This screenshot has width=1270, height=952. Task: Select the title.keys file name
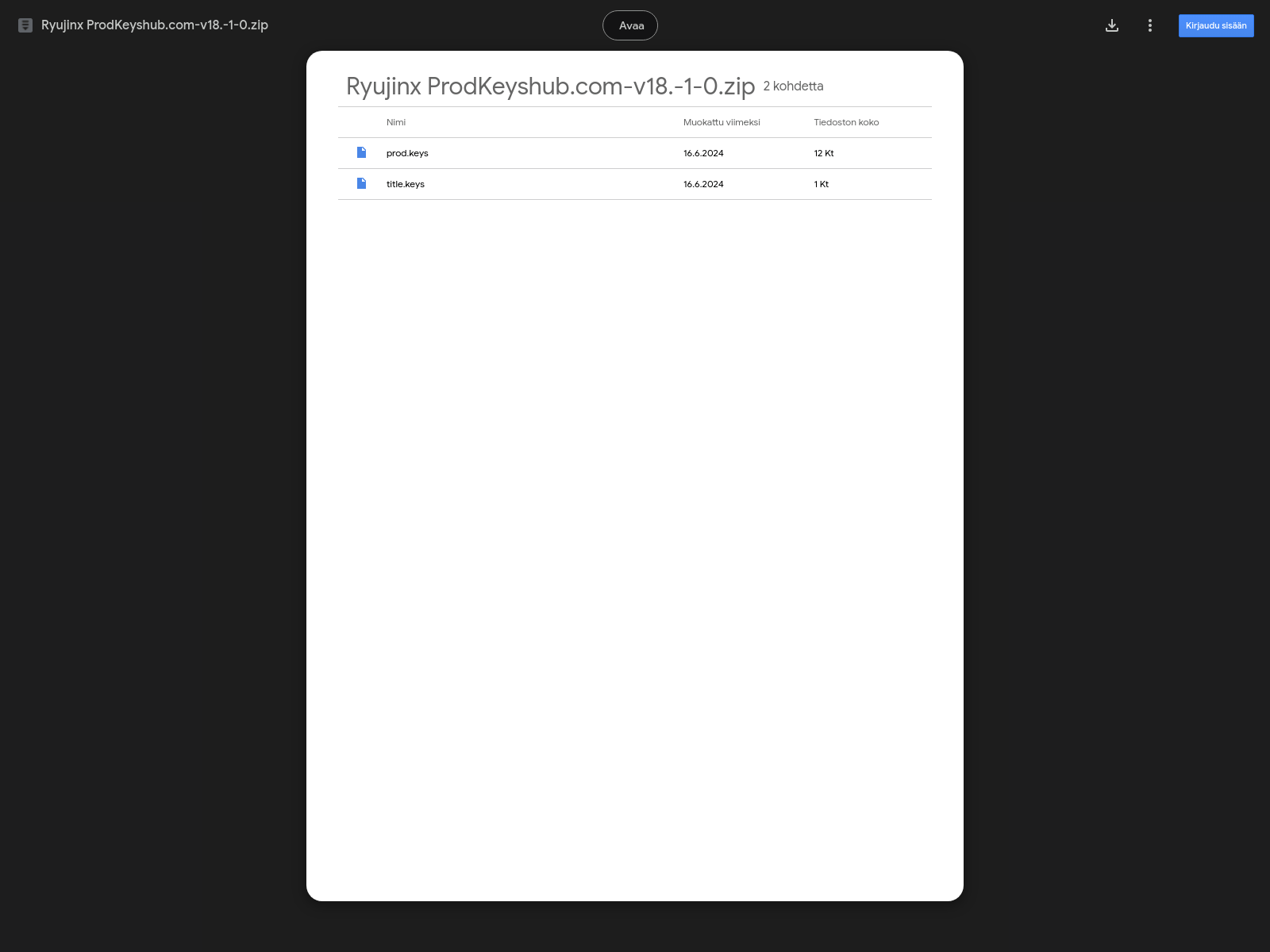click(406, 184)
